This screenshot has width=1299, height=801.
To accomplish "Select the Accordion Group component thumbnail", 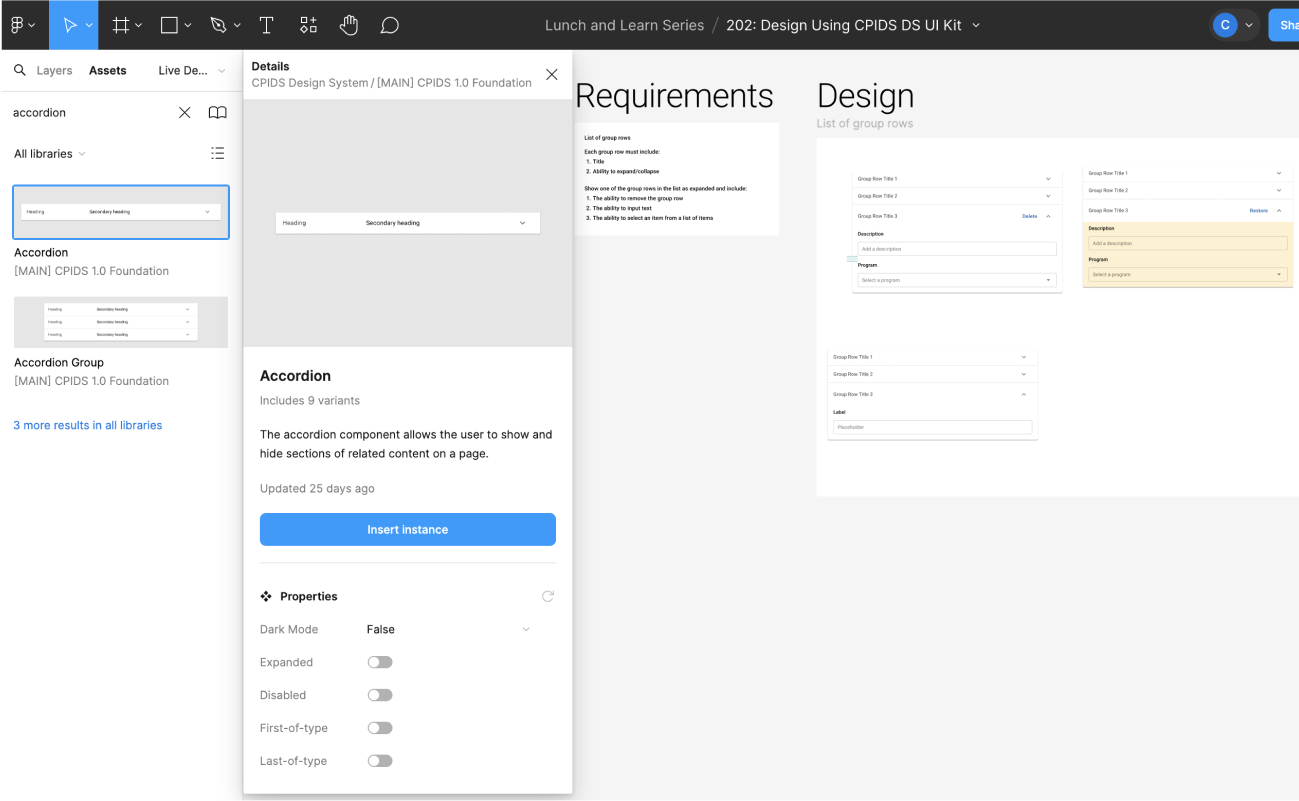I will pos(120,322).
